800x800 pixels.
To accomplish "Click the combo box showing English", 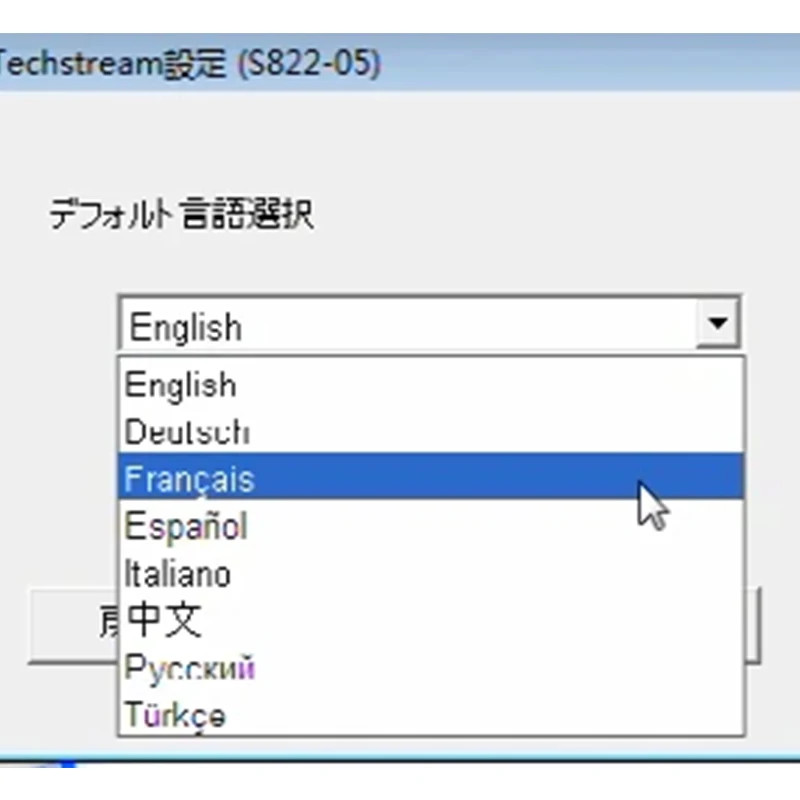I will click(x=429, y=323).
